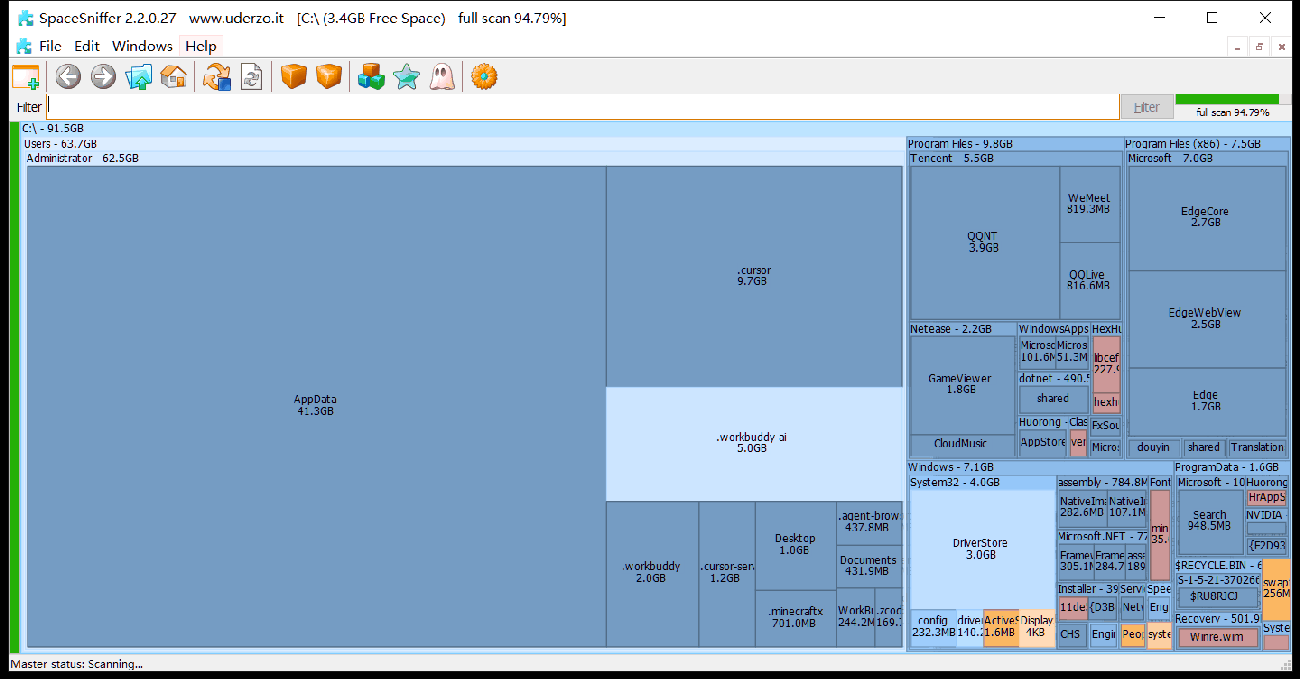This screenshot has width=1300, height=679.
Task: Click the Program Files - 9.8GB header
Action: (1014, 144)
